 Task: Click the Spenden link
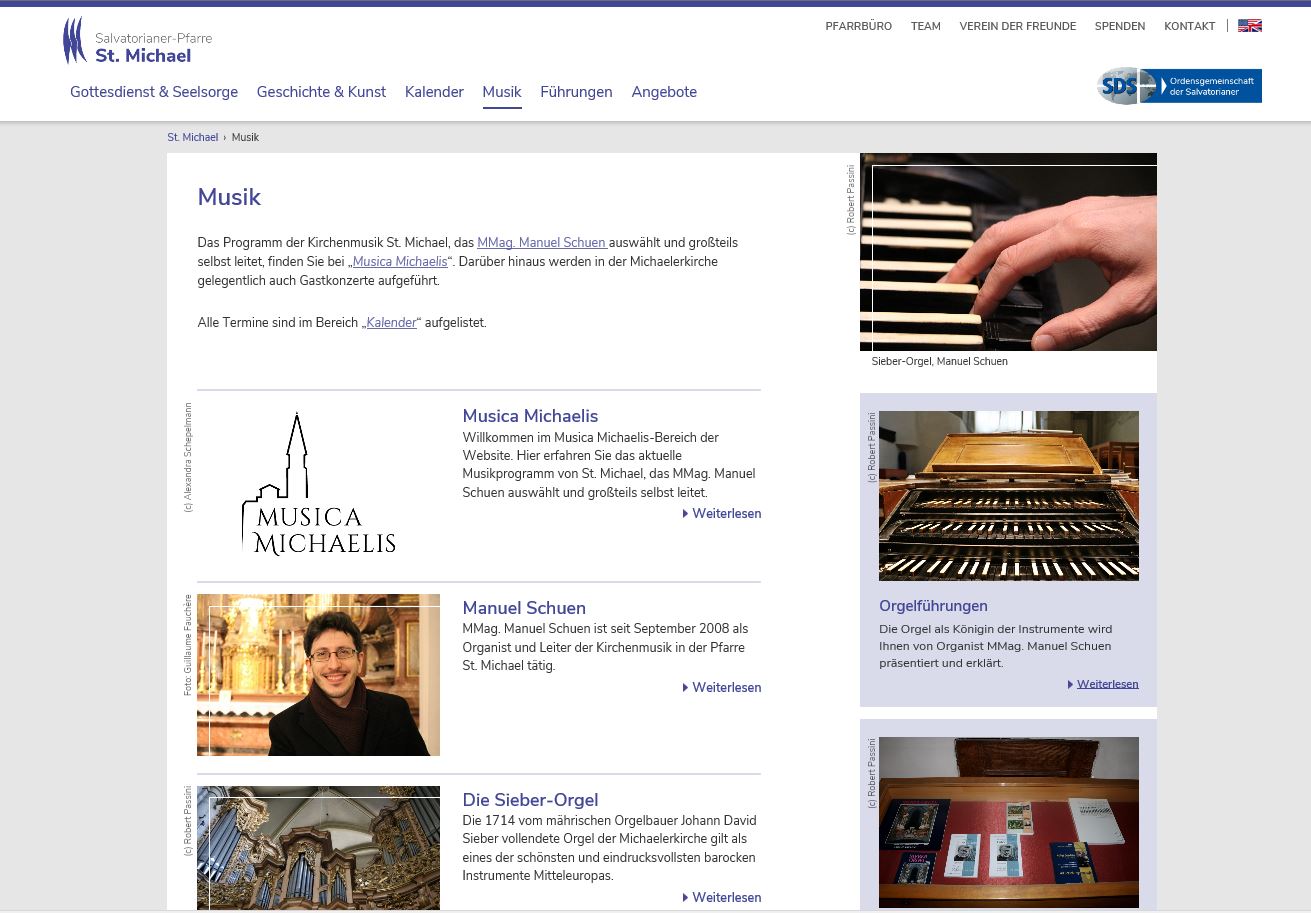(x=1119, y=26)
